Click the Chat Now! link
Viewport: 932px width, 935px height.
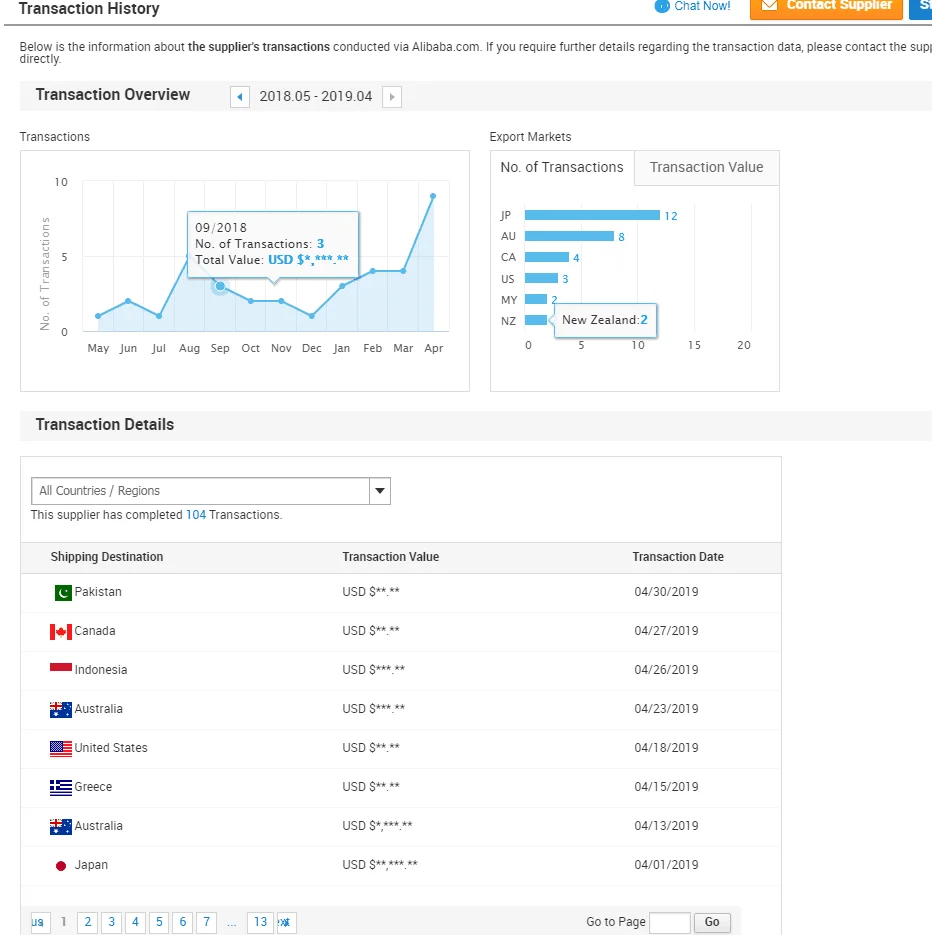coord(702,6)
